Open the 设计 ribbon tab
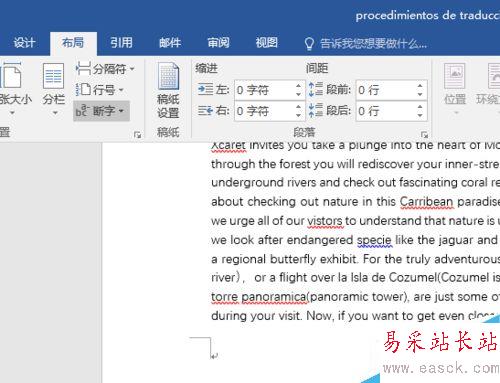 (24, 43)
